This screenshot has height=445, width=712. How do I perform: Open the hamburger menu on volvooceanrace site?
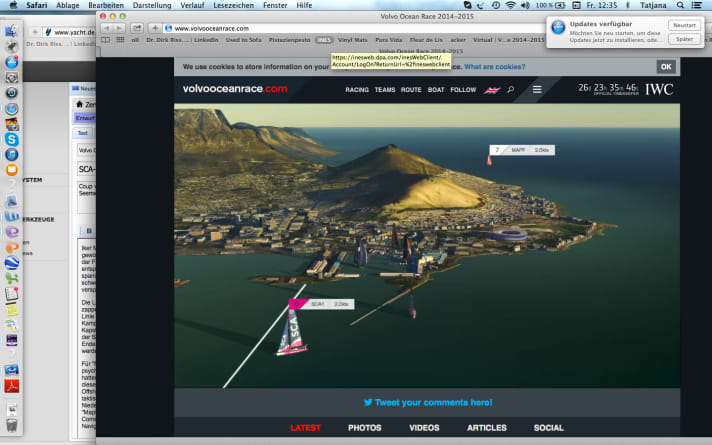(537, 89)
